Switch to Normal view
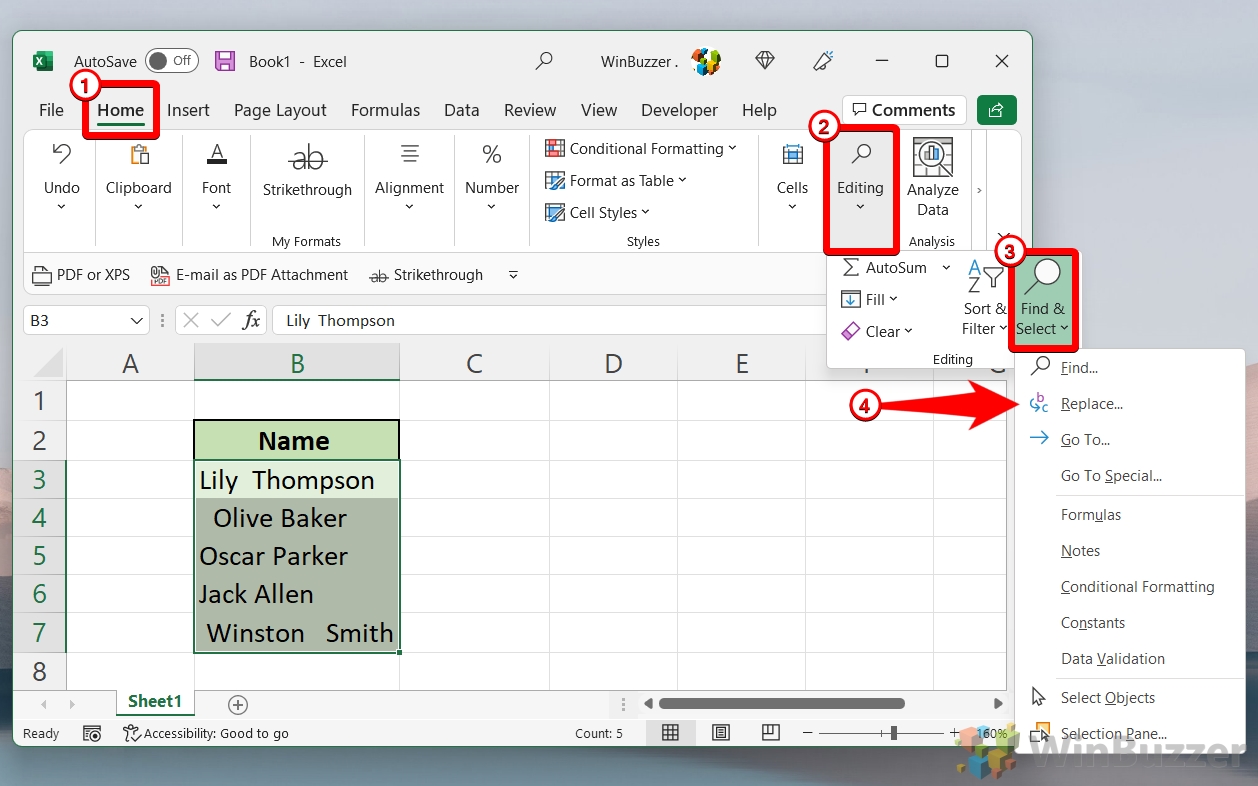This screenshot has width=1258, height=786. tap(670, 733)
